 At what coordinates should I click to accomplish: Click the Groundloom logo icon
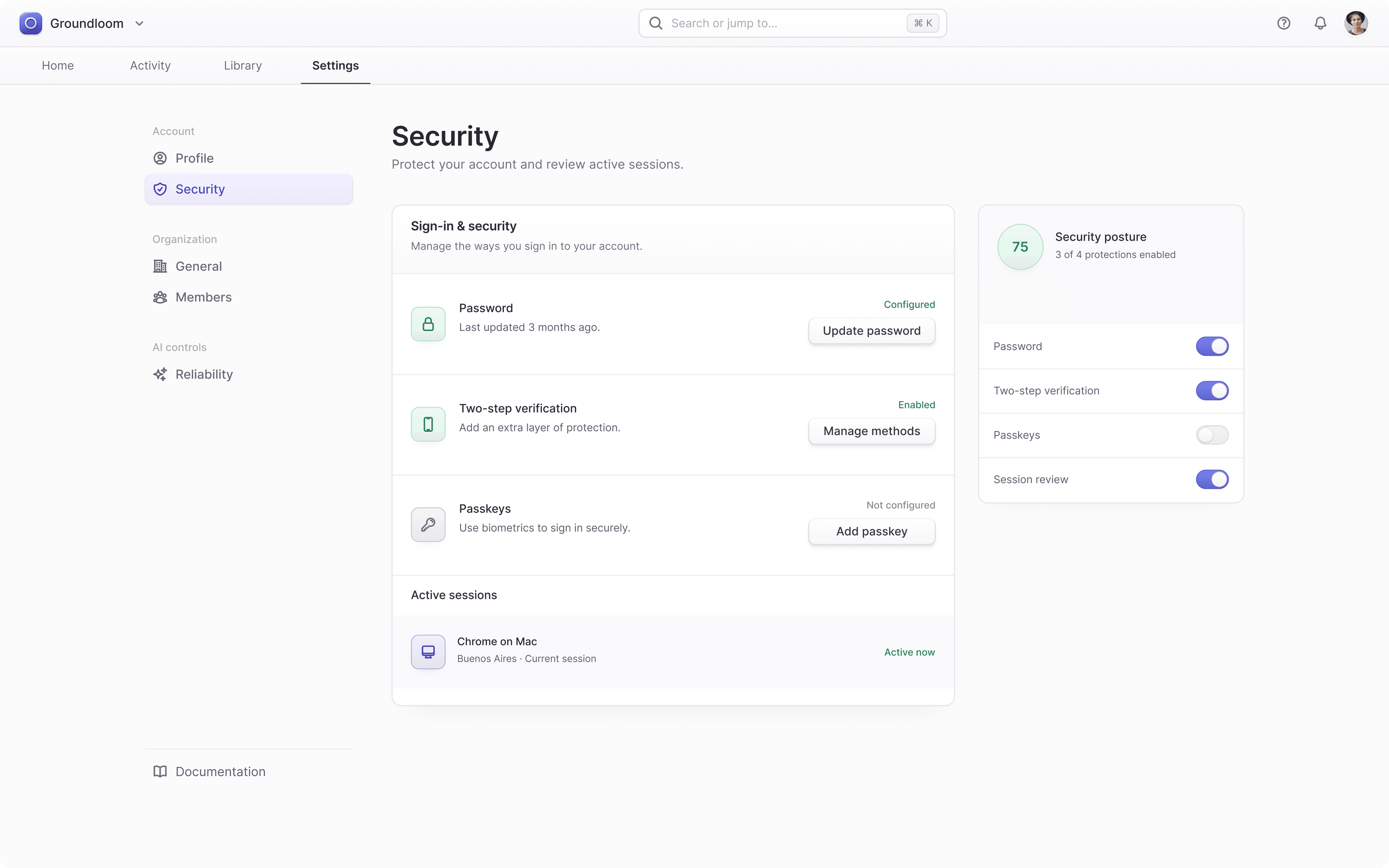30,23
